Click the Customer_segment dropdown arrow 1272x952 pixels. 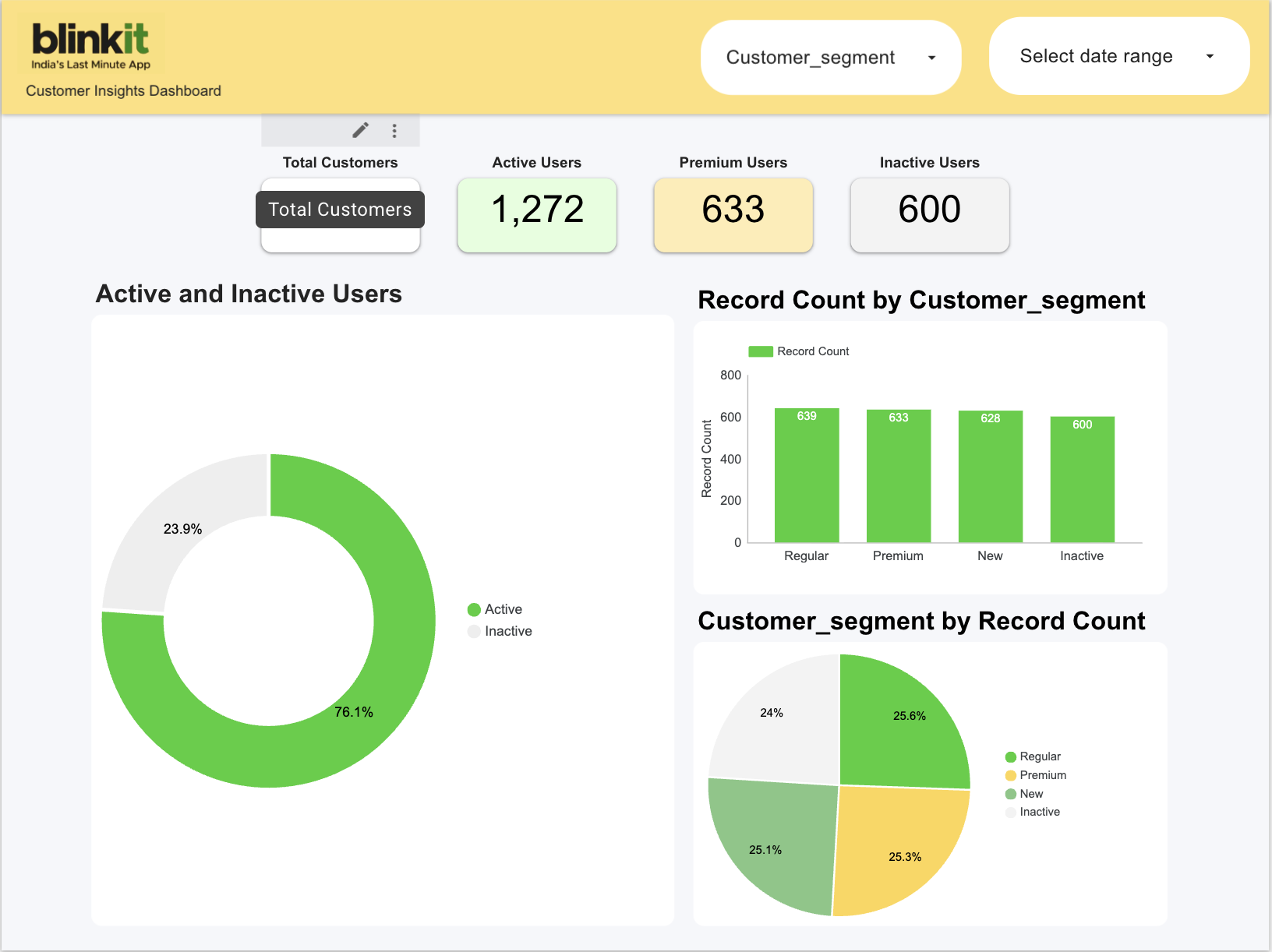point(931,58)
